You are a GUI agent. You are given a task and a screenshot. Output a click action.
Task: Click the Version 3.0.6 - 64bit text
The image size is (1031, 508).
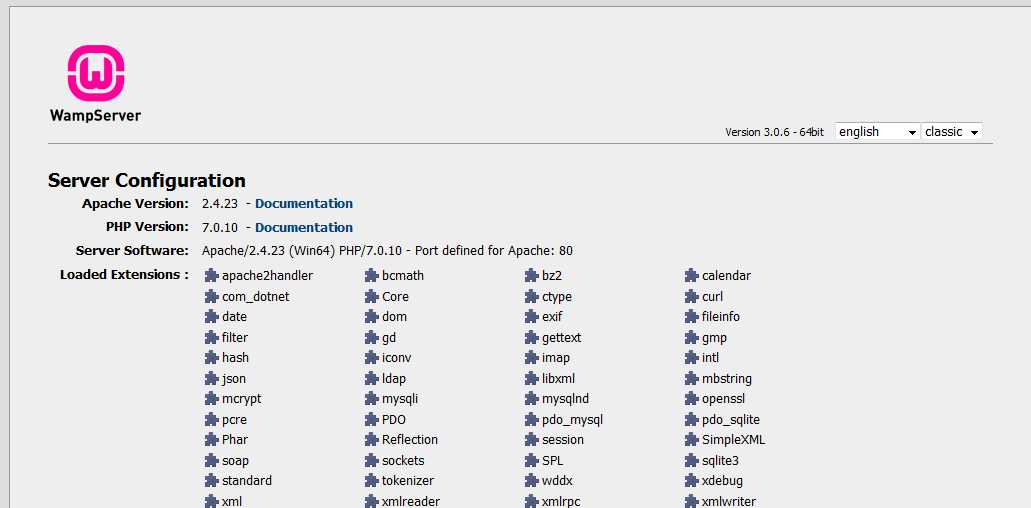pos(774,132)
